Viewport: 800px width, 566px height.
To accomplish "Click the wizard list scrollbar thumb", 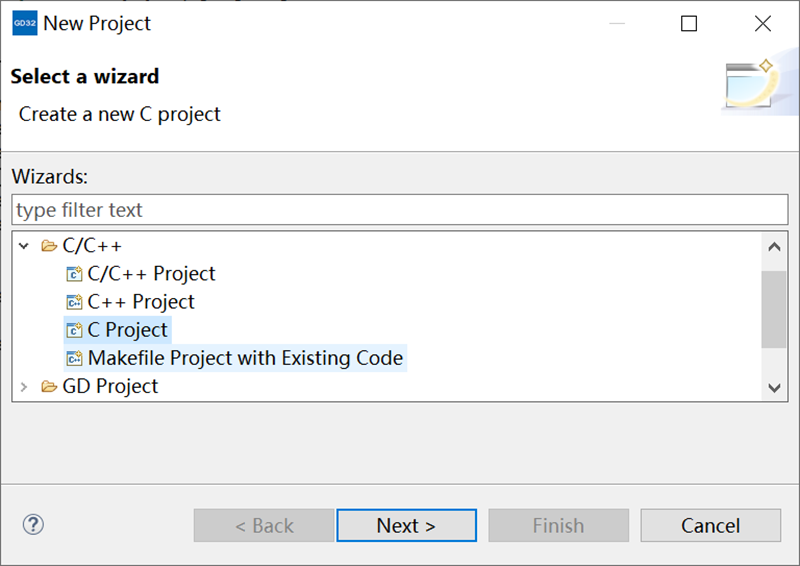I will coord(774,309).
